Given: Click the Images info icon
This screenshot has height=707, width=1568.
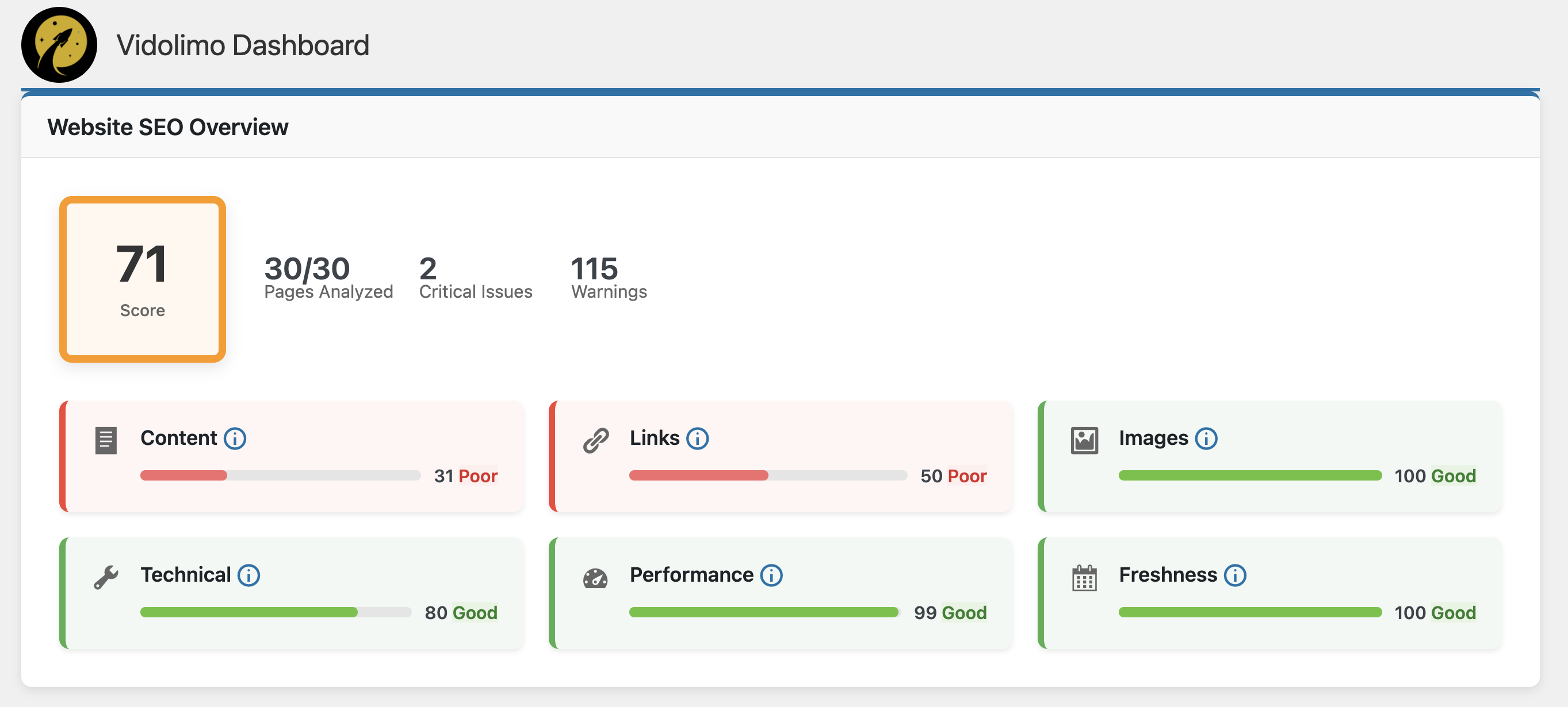Looking at the screenshot, I should click(1206, 439).
